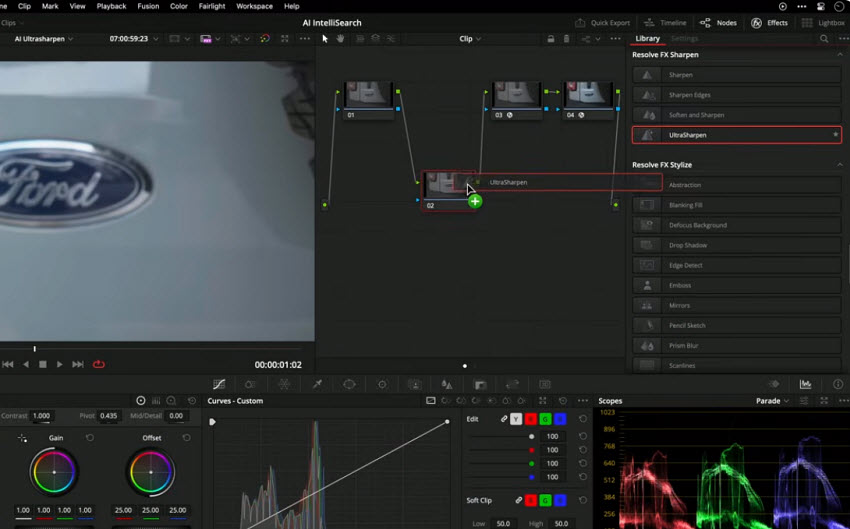Select the Sharpen Edges effect

[x=737, y=95]
